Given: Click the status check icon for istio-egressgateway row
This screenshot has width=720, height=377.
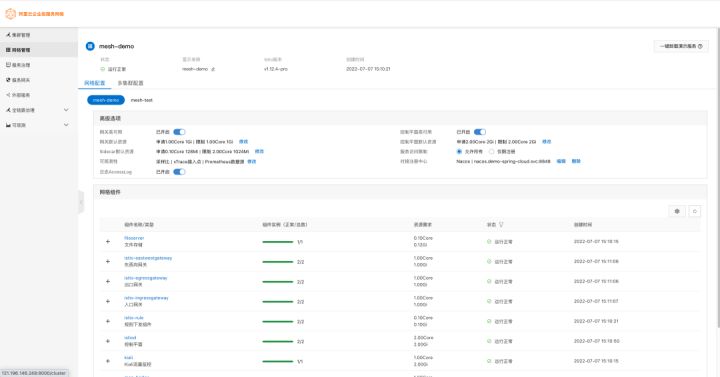Looking at the screenshot, I should point(489,281).
